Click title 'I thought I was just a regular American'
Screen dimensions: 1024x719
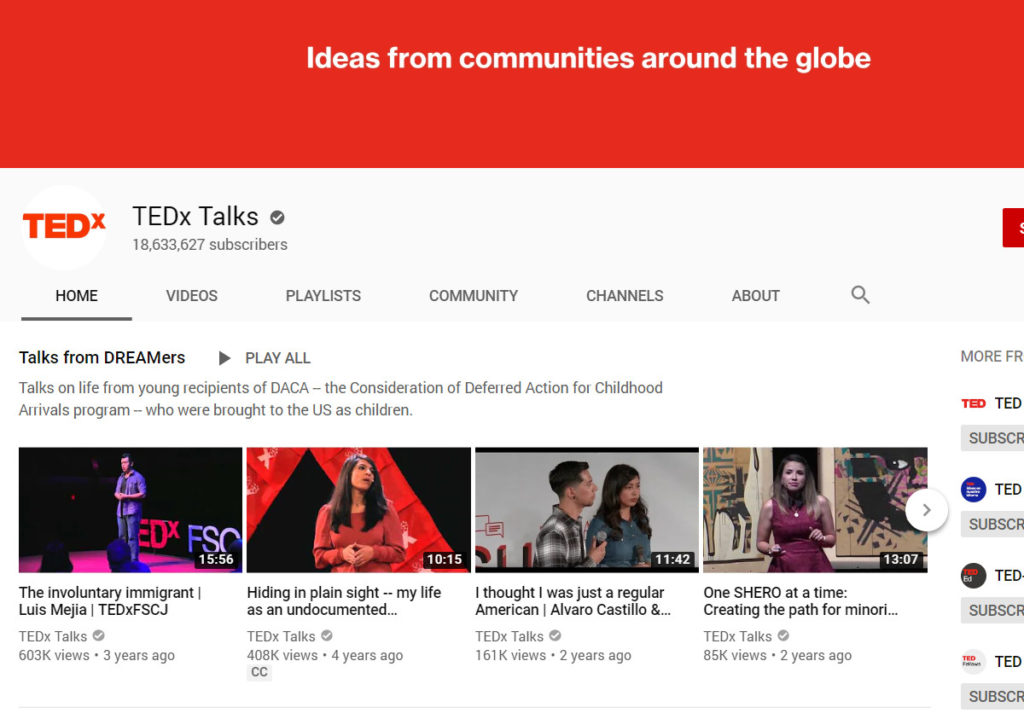point(573,601)
